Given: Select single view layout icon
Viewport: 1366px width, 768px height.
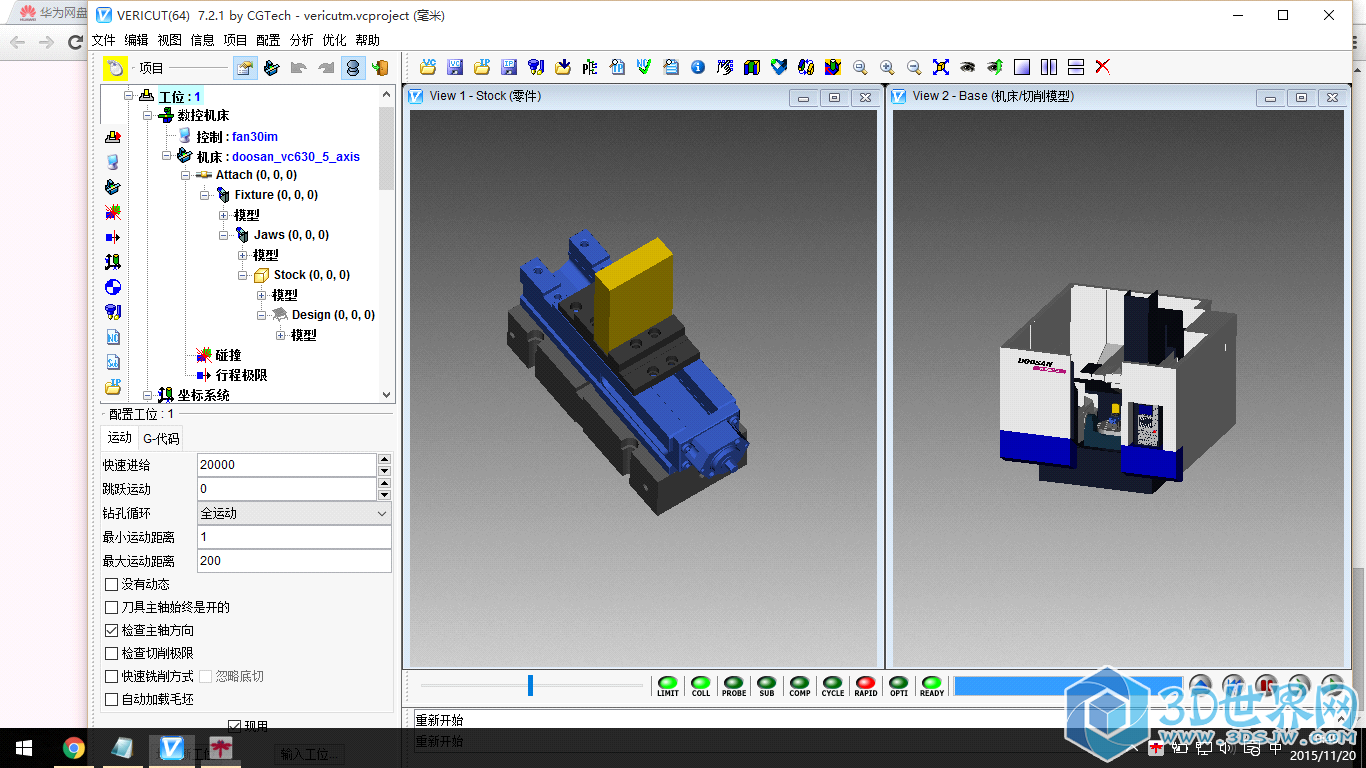Looking at the screenshot, I should coord(1022,67).
